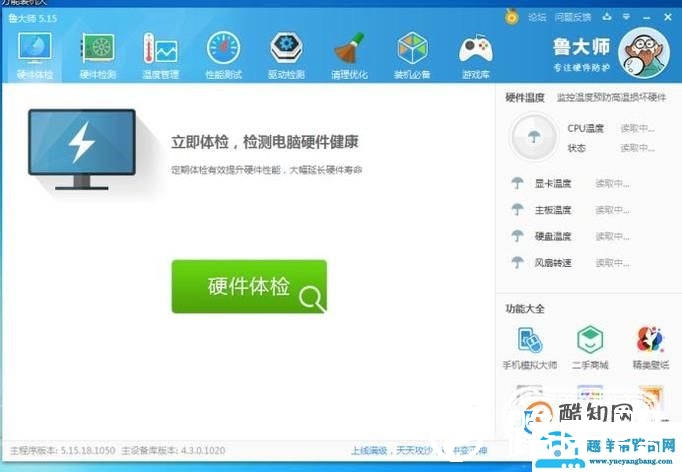Open 二手商城 from 功能大全
The image size is (682, 472).
590,348
